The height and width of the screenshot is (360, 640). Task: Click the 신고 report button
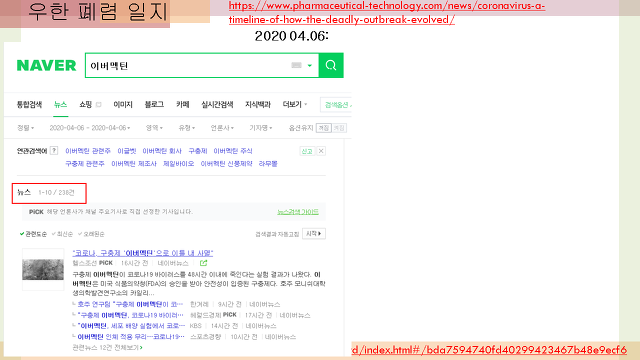pyautogui.click(x=307, y=151)
